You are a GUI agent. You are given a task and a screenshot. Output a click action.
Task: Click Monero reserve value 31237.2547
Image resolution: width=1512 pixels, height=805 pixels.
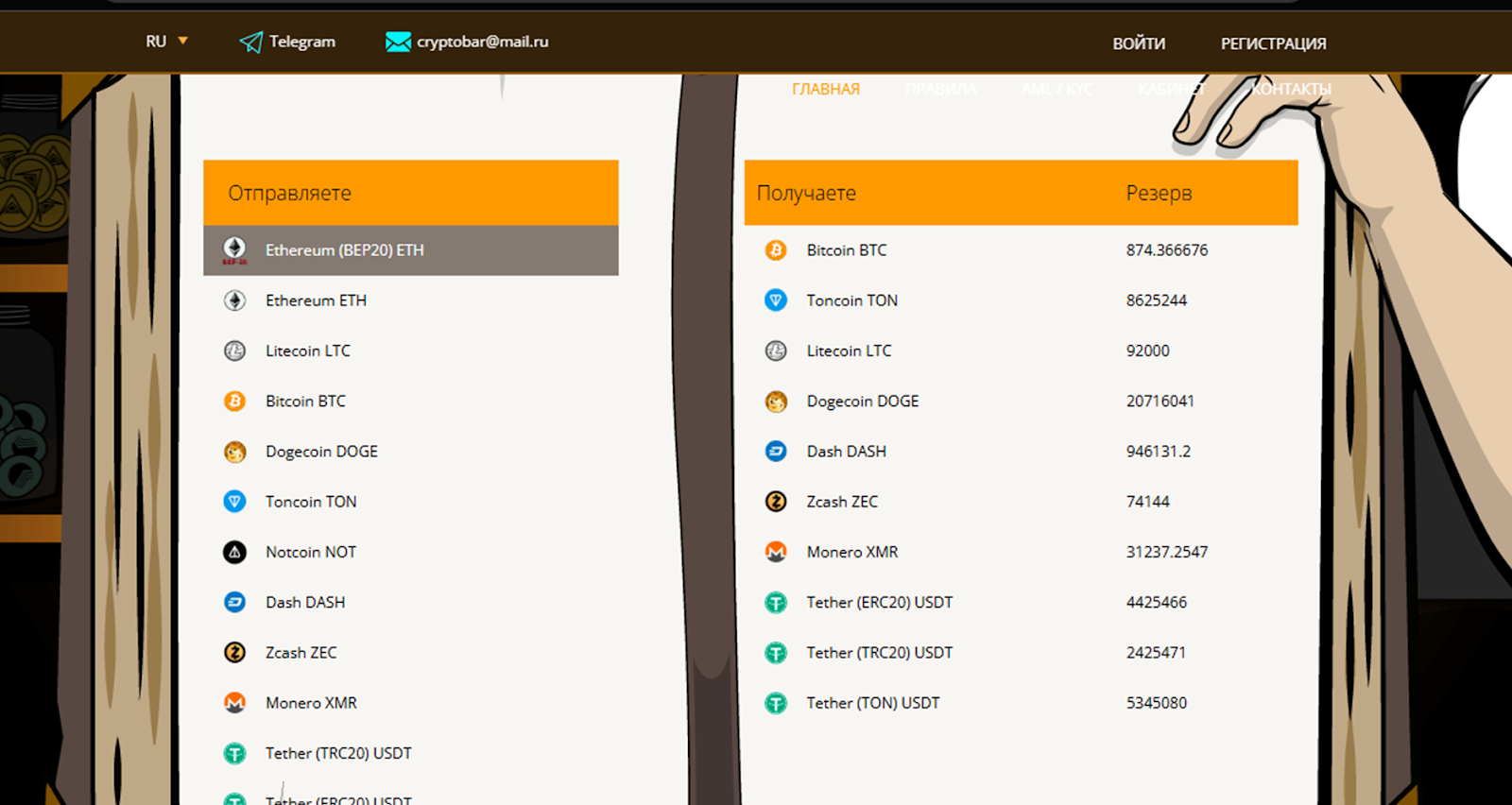[1167, 552]
